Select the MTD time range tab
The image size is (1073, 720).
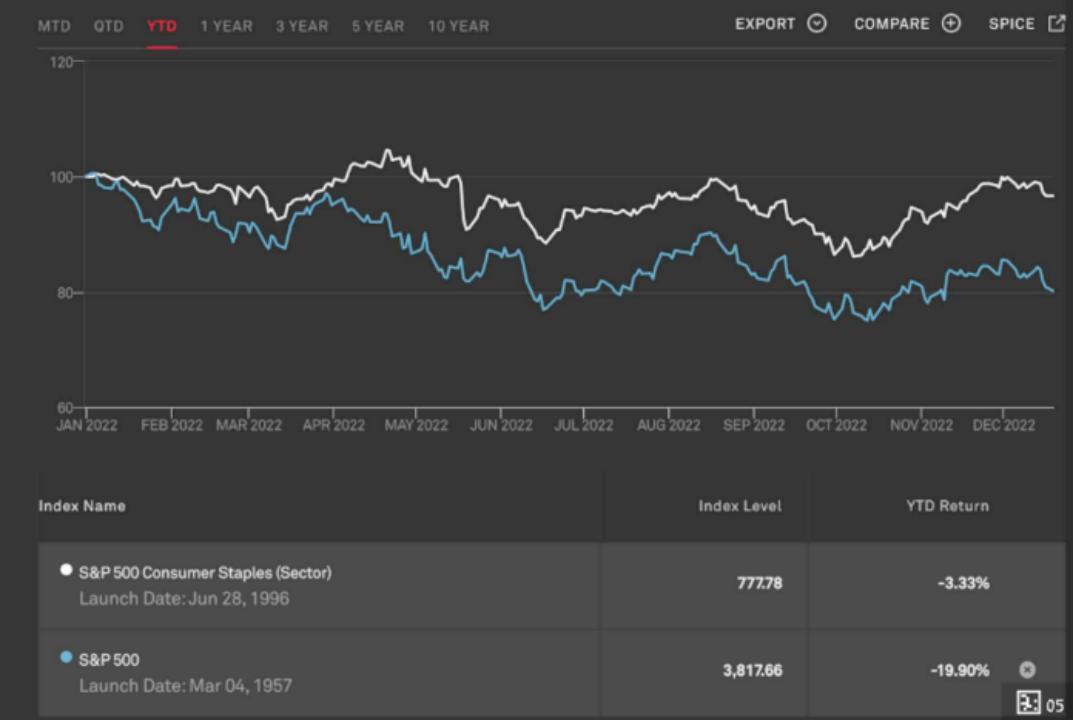[54, 26]
